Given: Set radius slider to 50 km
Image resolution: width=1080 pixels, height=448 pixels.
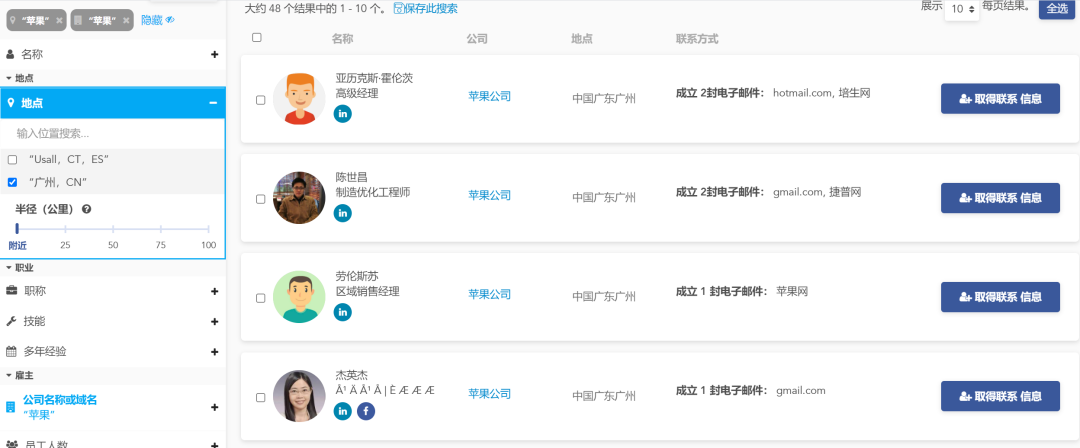Looking at the screenshot, I should point(113,229).
